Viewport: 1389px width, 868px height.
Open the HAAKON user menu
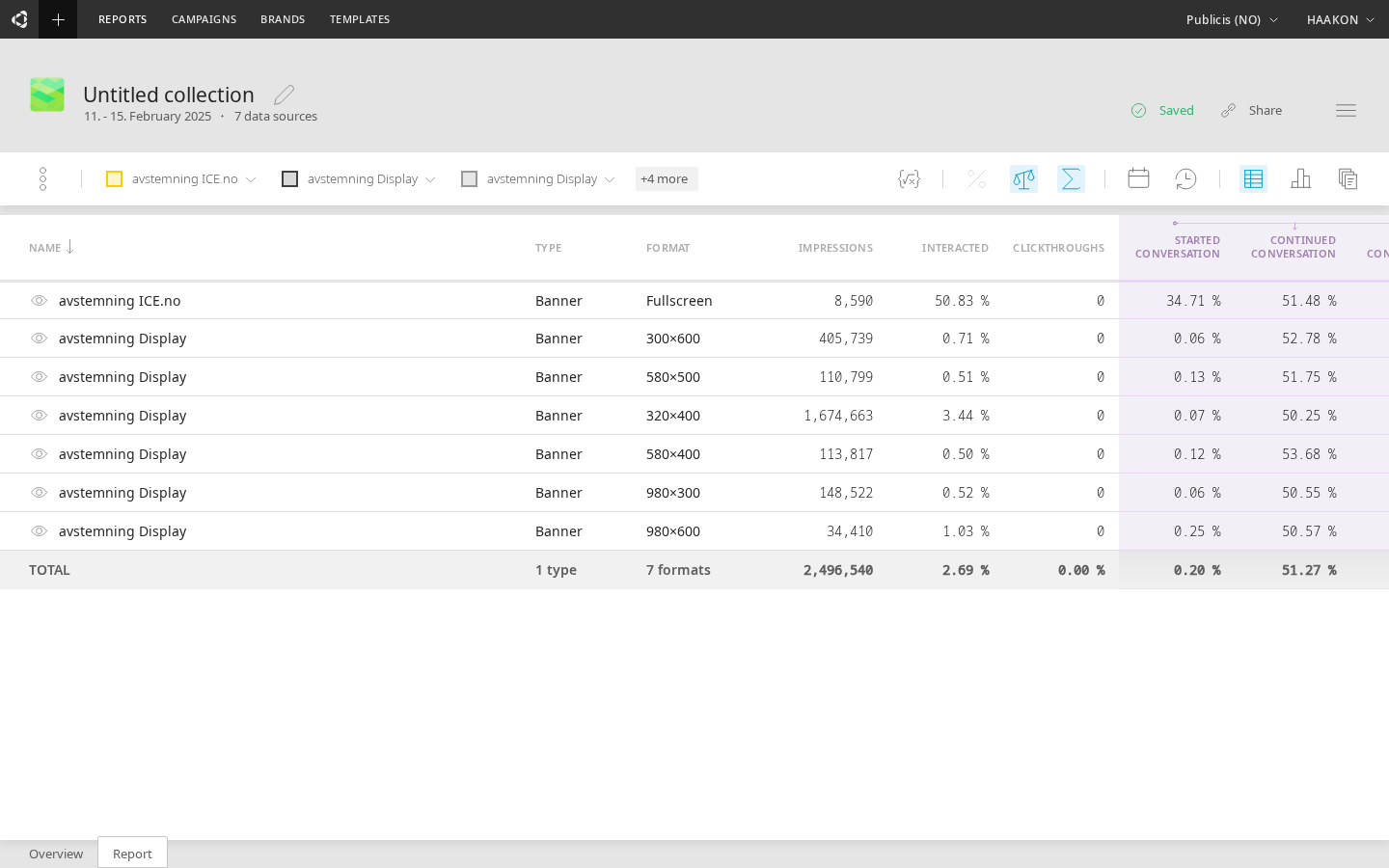[x=1341, y=19]
